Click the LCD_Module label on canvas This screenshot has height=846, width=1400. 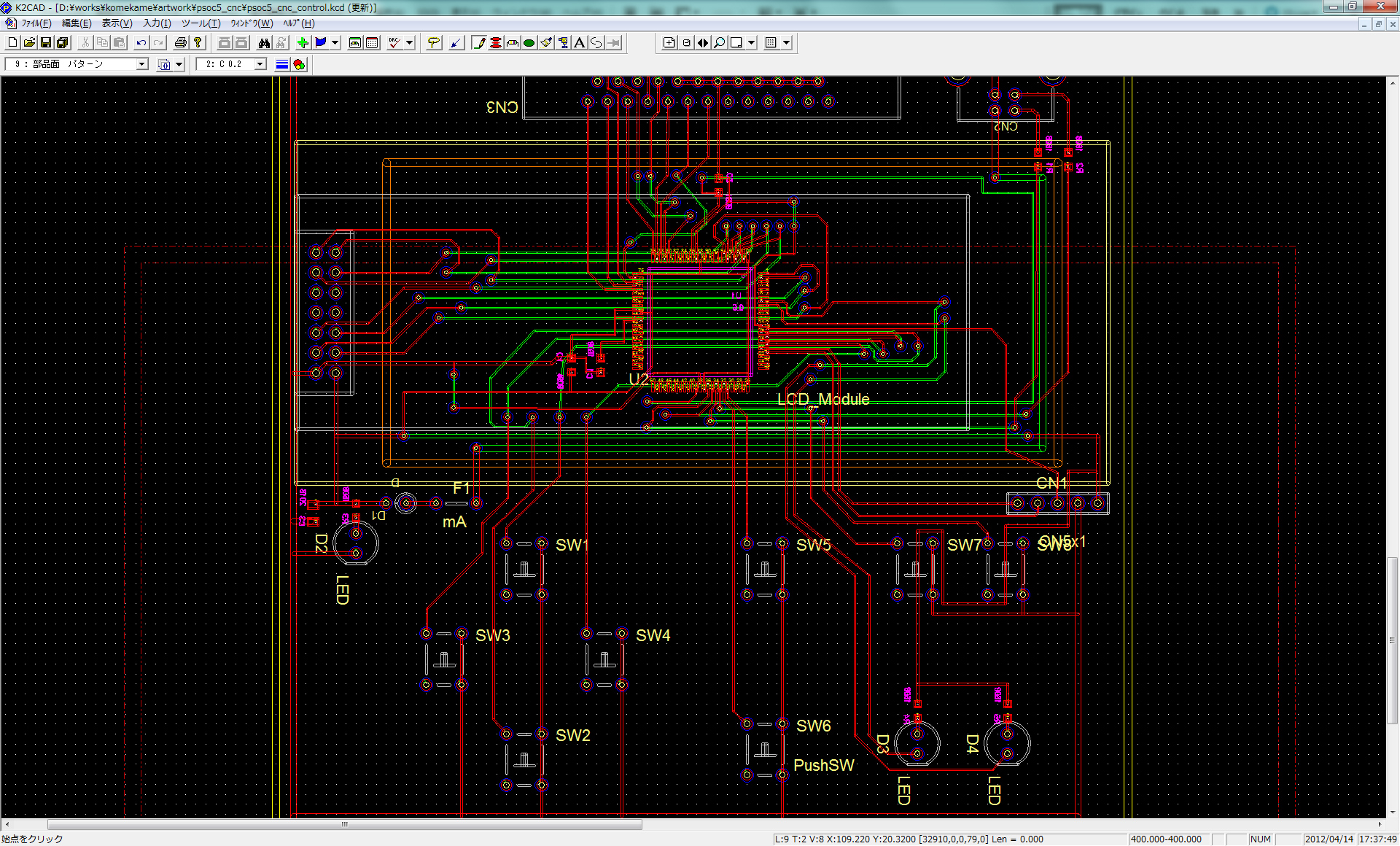[x=823, y=400]
